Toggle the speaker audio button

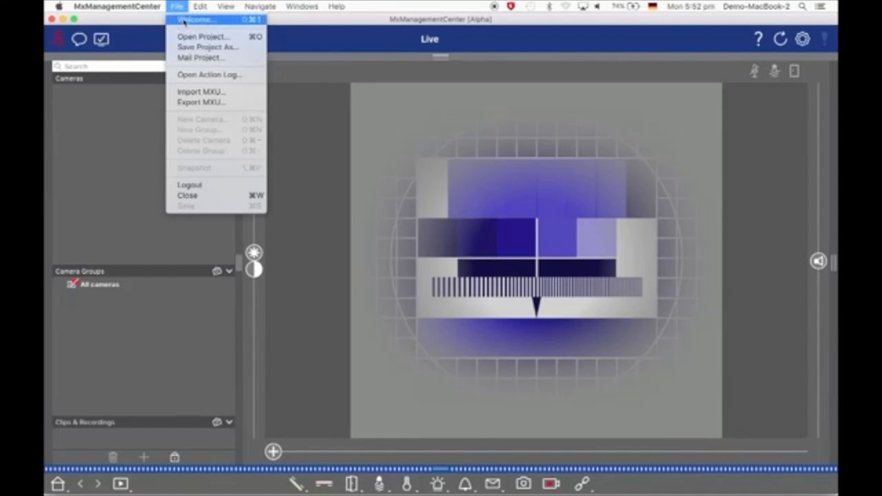click(818, 261)
